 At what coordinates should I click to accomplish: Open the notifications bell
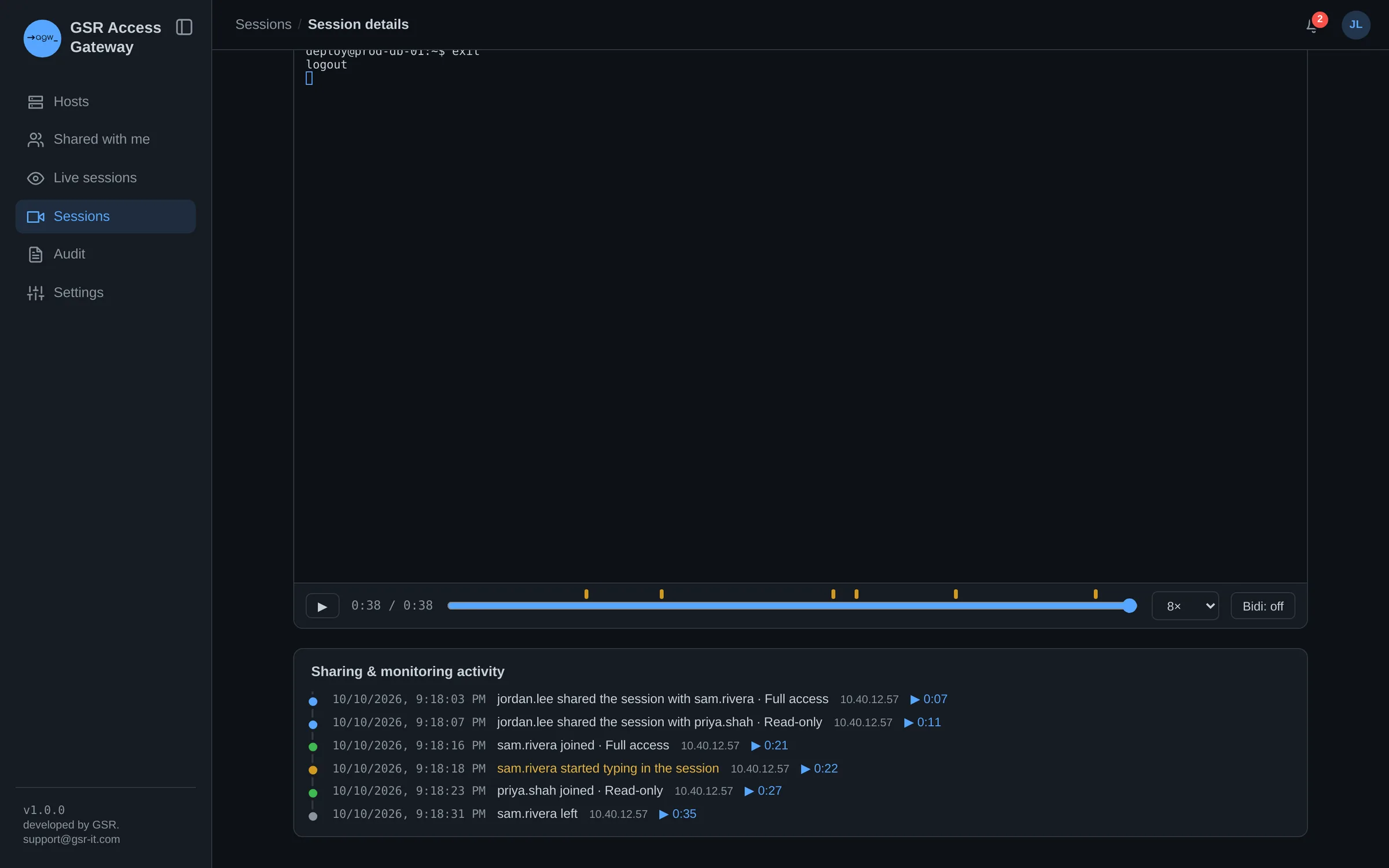click(1313, 25)
